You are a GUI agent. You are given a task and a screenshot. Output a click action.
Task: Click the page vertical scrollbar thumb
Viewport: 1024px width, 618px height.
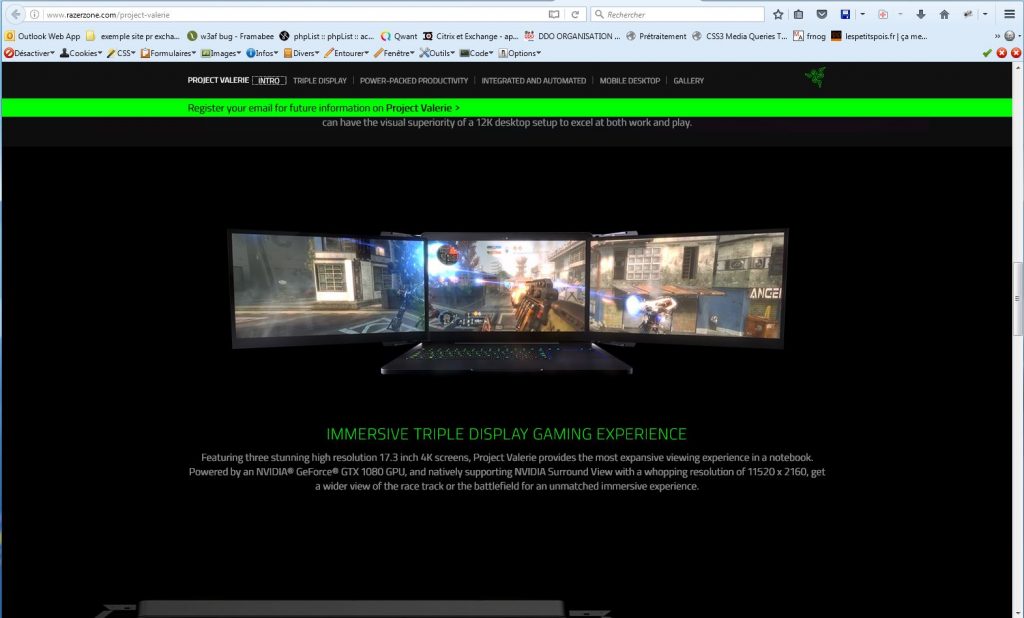[x=1018, y=300]
